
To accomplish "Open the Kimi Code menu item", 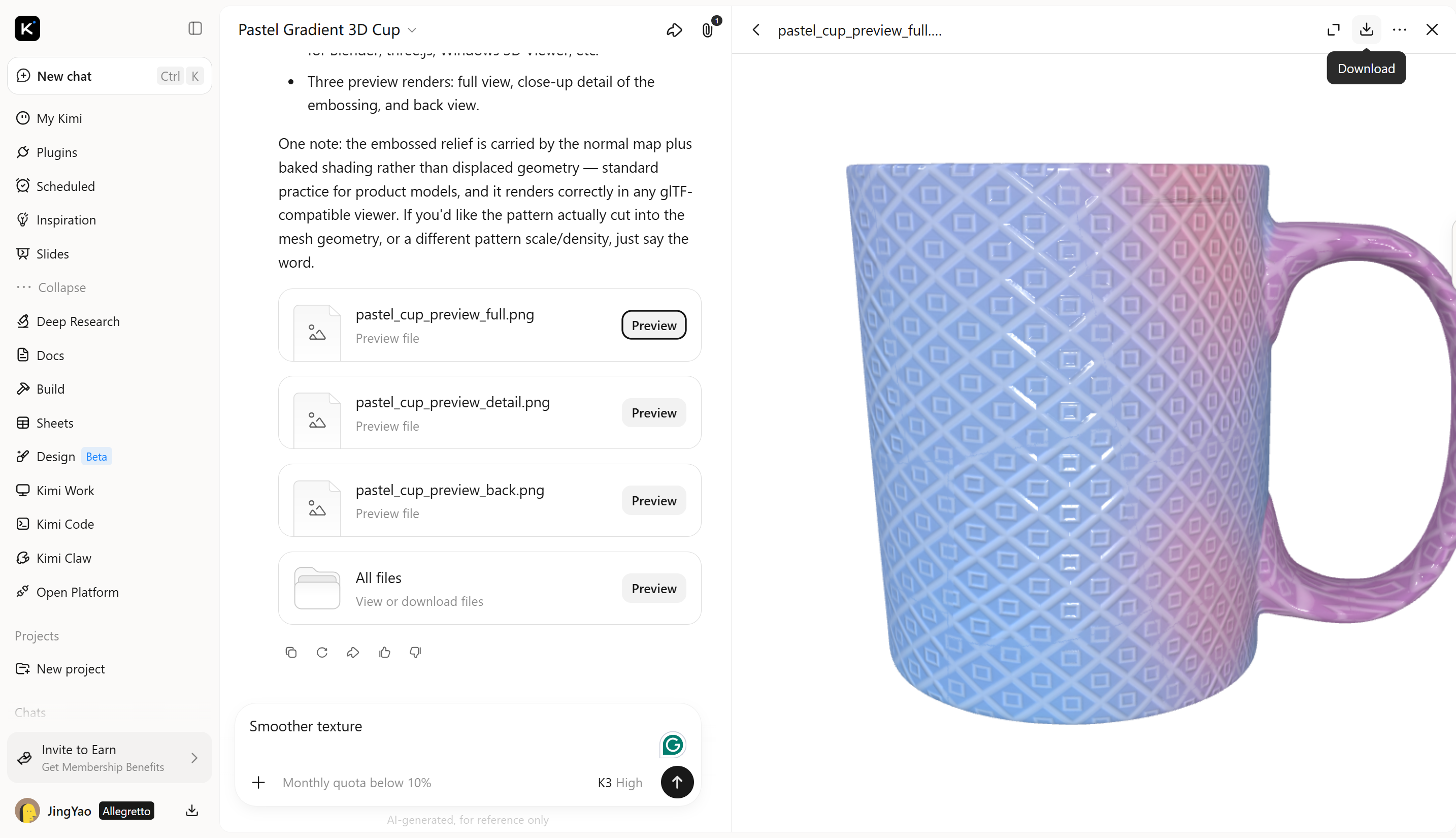I will [64, 524].
